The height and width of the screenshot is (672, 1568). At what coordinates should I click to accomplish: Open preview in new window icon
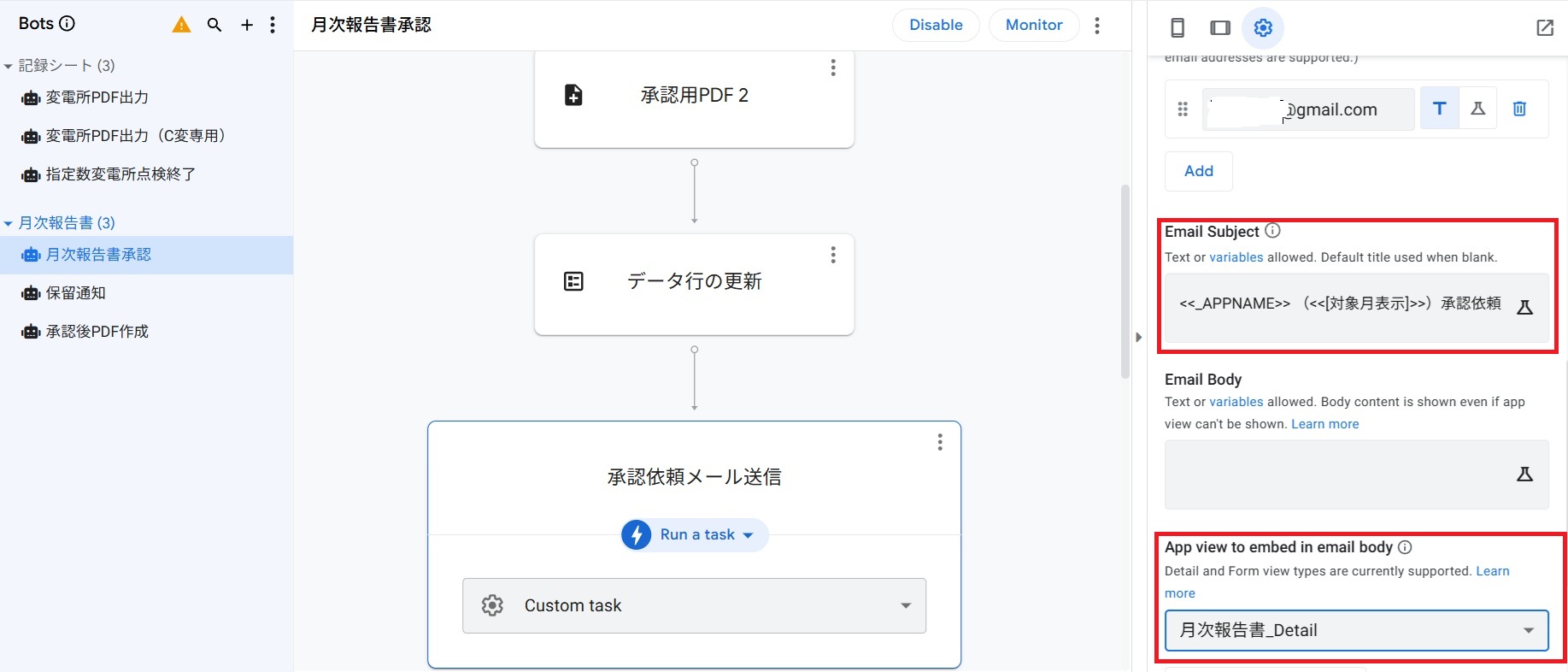(x=1545, y=28)
